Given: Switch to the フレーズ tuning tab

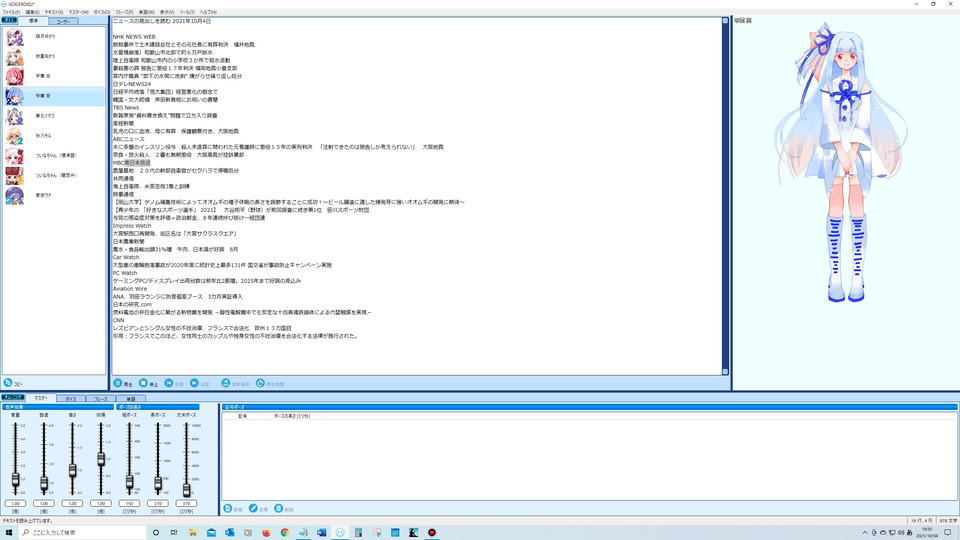Looking at the screenshot, I should coord(100,399).
